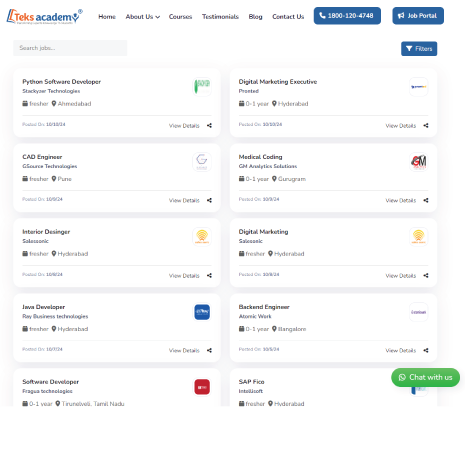Viewport: 465px width, 450px height.
Task: Click the Gurugram location text
Action: click(292, 179)
